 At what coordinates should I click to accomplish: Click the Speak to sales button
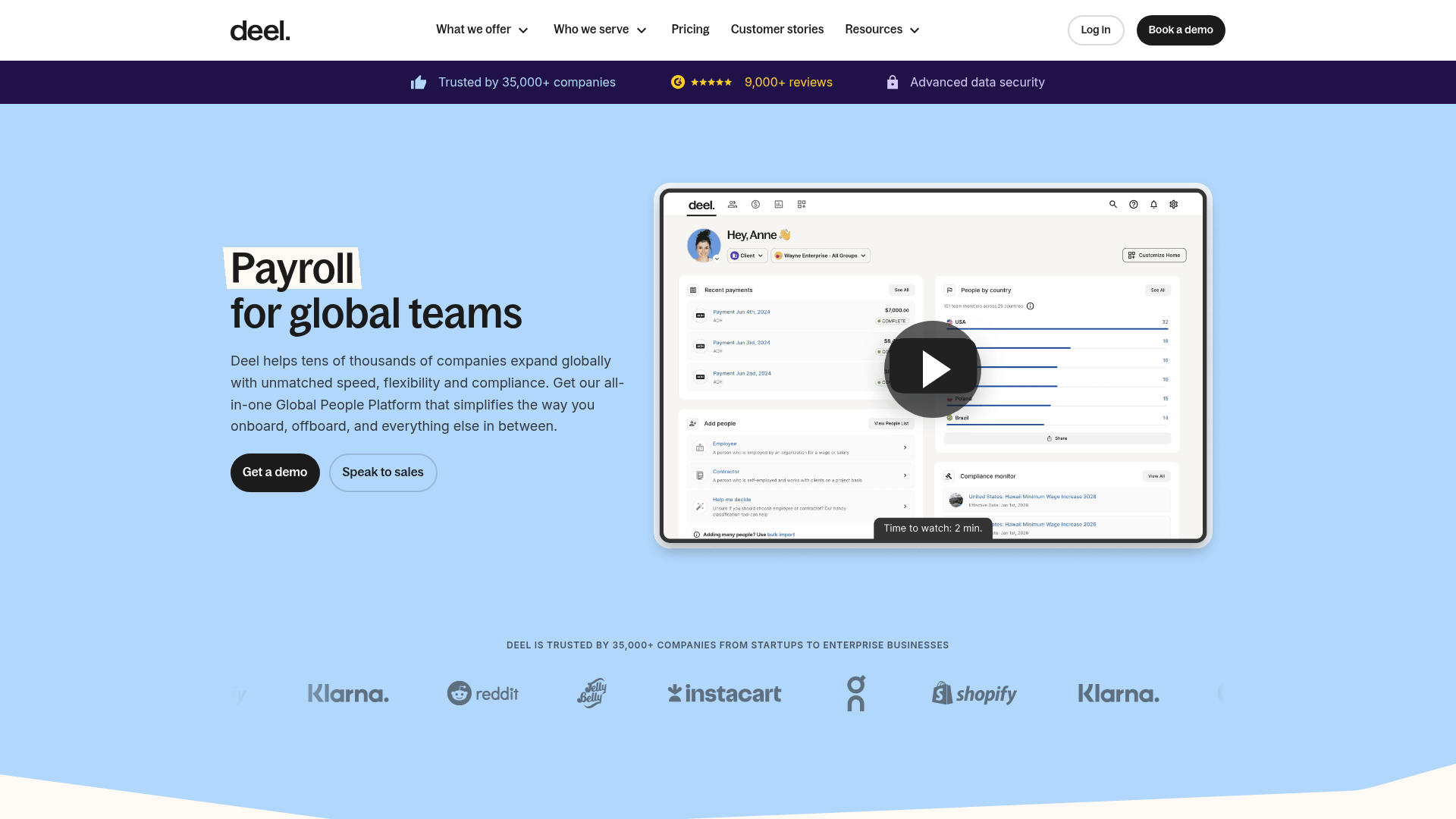(x=383, y=472)
